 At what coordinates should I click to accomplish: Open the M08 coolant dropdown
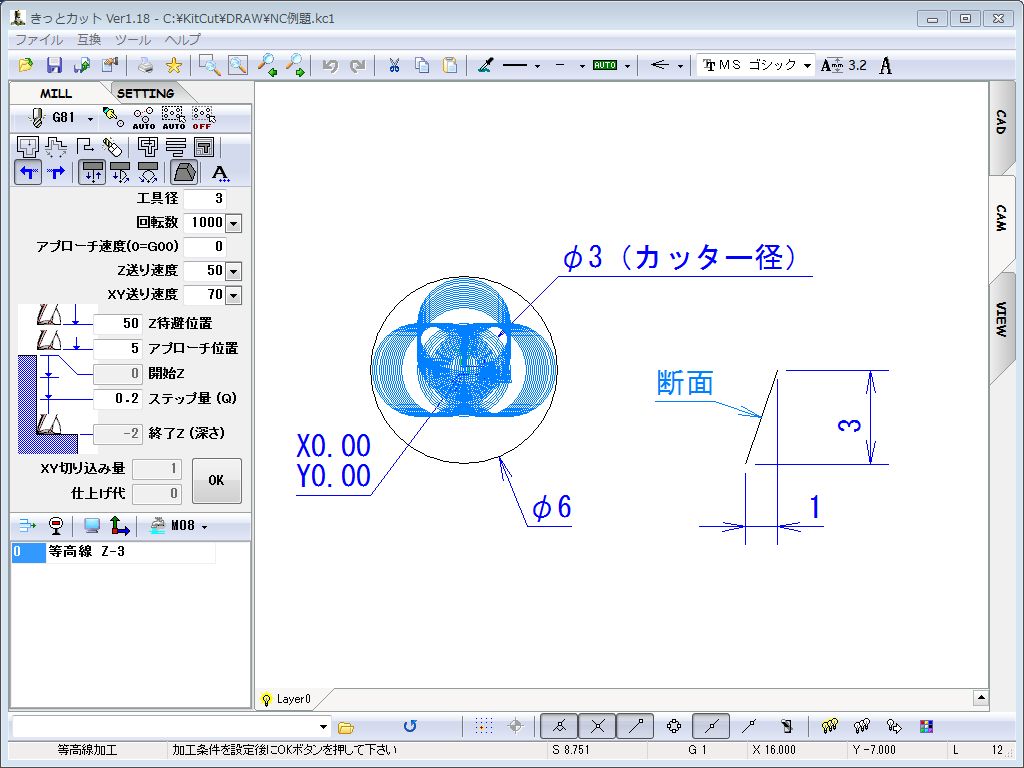coord(204,527)
